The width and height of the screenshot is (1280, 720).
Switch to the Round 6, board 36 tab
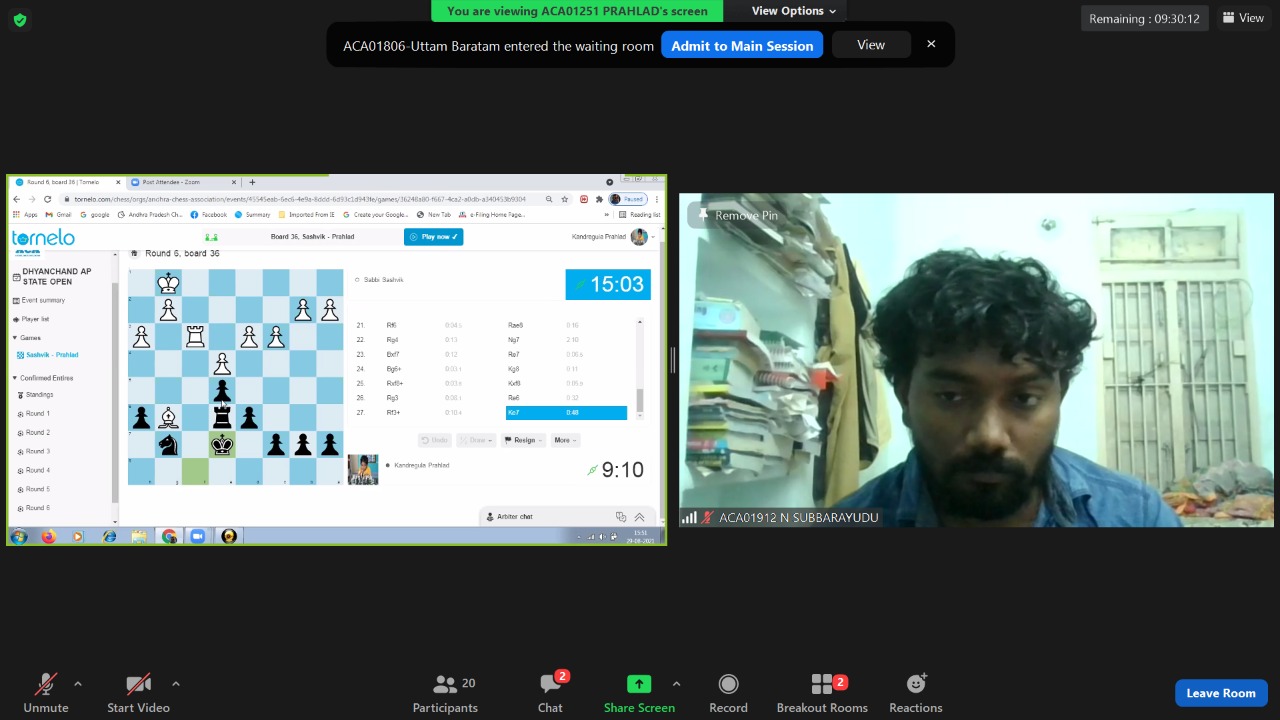(67, 182)
